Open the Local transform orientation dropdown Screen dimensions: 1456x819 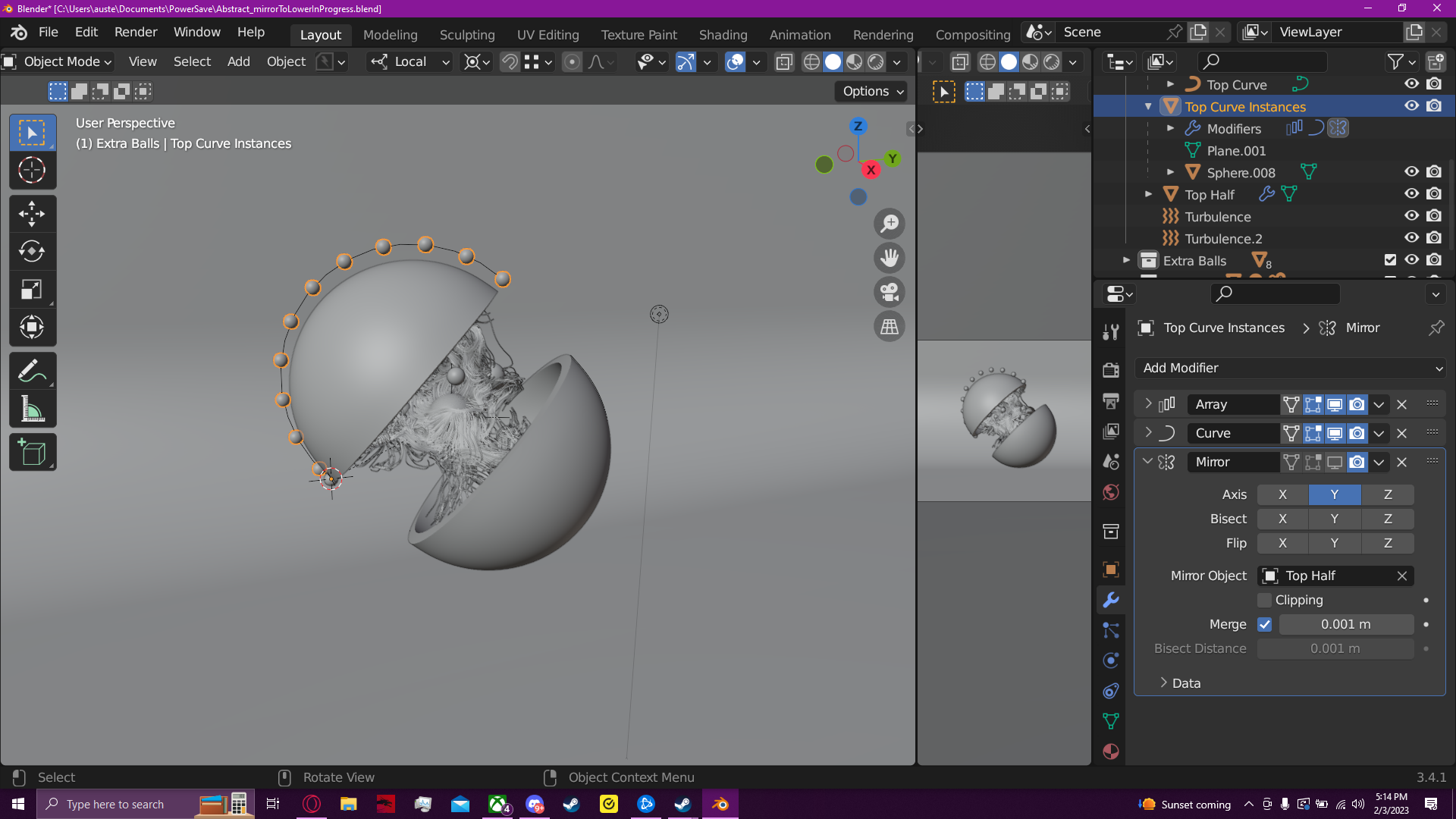(410, 61)
